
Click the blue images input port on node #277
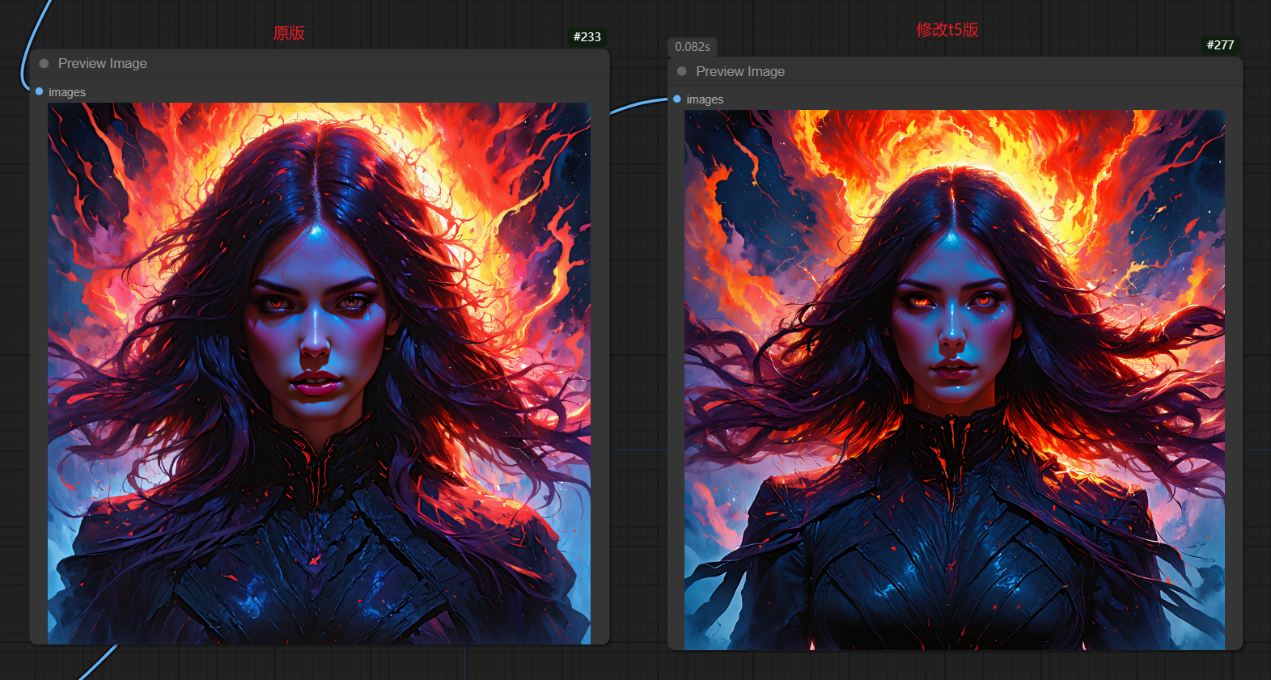tap(677, 99)
